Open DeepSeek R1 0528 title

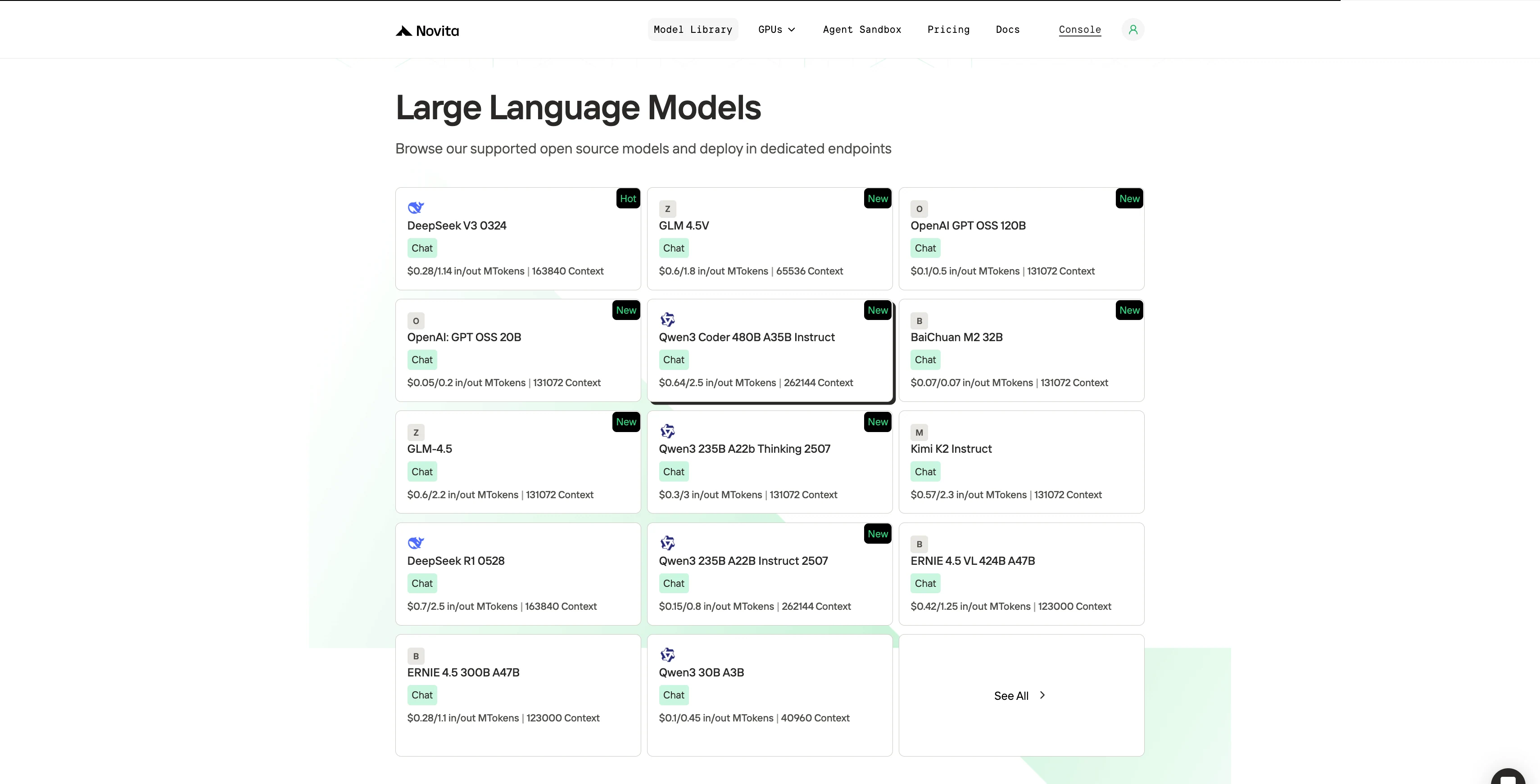[x=456, y=561]
